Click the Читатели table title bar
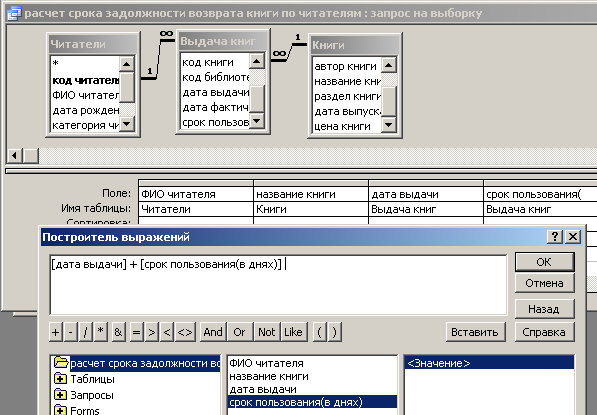597x415 pixels. (x=93, y=44)
